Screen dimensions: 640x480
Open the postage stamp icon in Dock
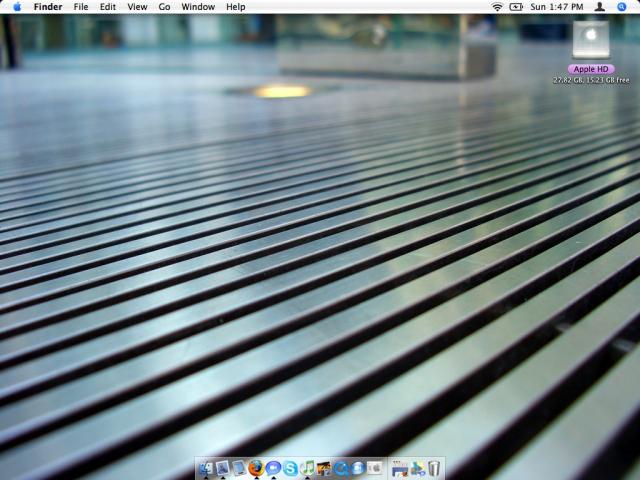click(x=222, y=468)
